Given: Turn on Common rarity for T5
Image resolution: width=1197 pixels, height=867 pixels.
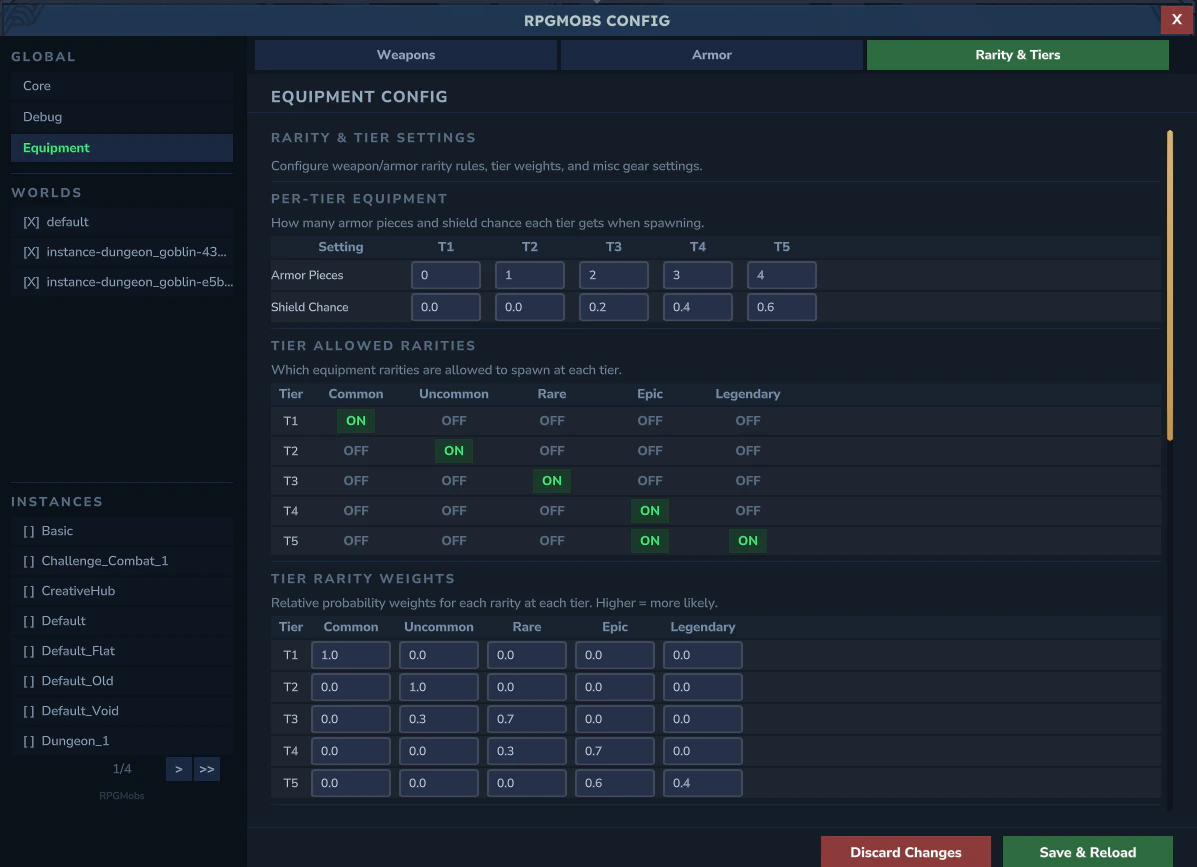Looking at the screenshot, I should (356, 540).
